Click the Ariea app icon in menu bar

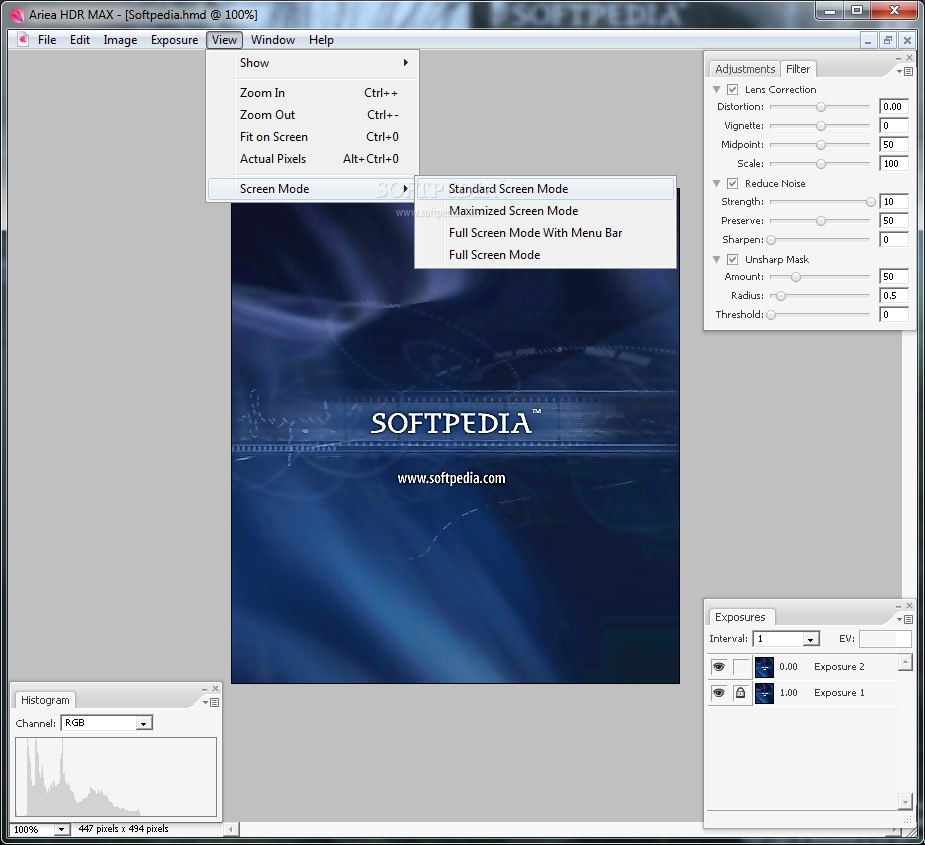pos(23,40)
